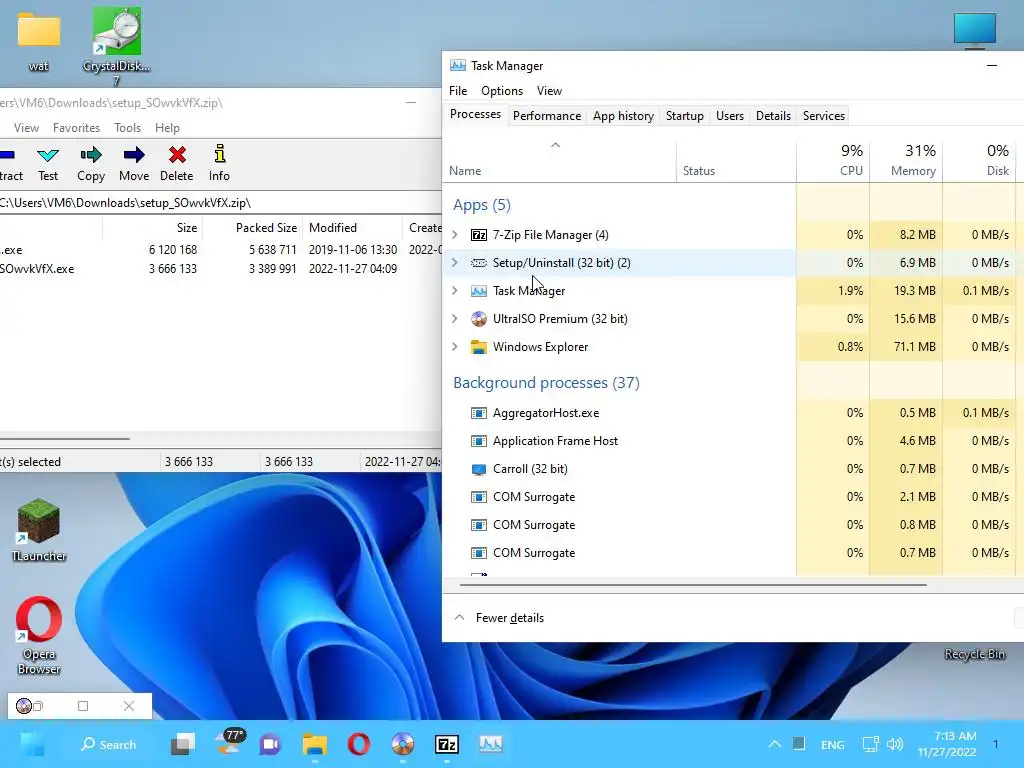
Task: Sort 7-Zip list by Modified column
Action: point(353,228)
